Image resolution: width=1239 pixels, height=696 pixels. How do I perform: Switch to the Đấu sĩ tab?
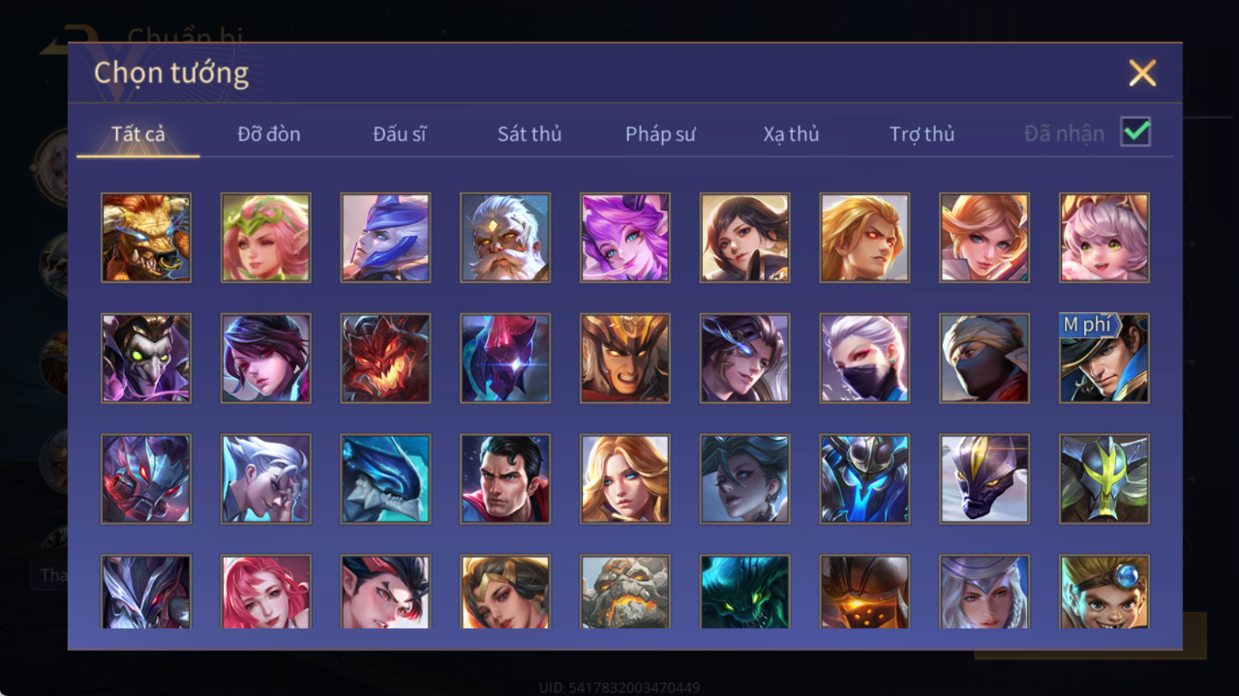pos(399,134)
